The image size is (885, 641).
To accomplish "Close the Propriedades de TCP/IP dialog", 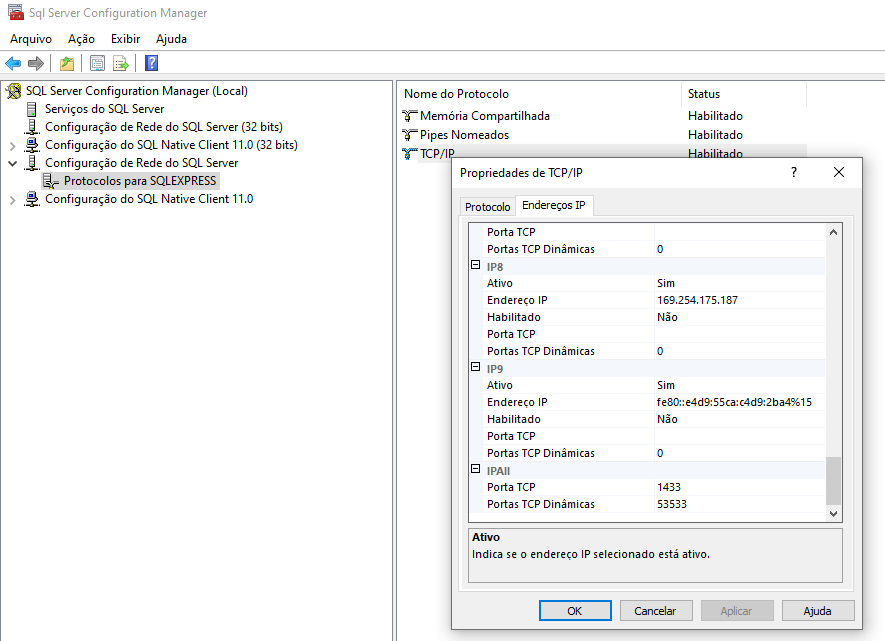I will click(x=839, y=173).
